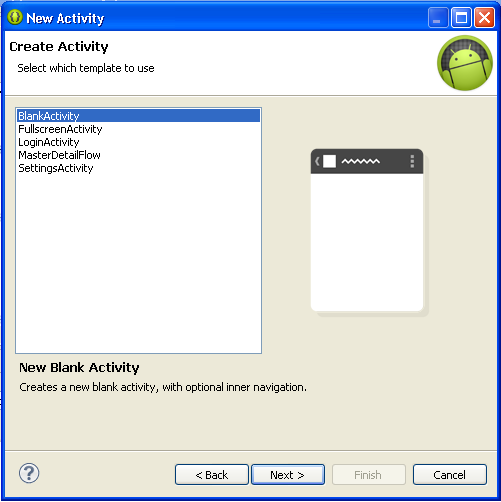Click the white app icon square in preview
The image size is (501, 502).
click(x=329, y=162)
